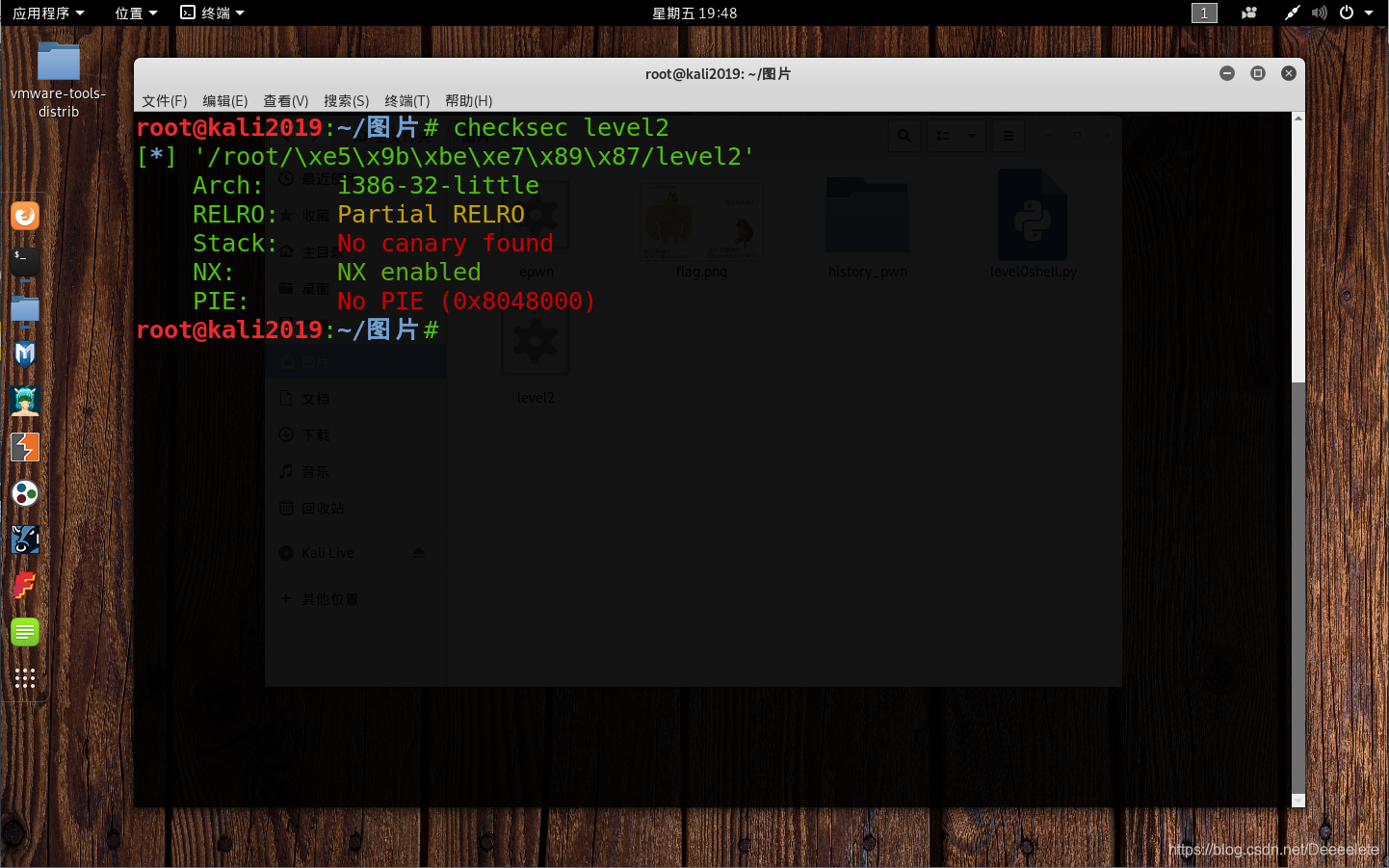The width and height of the screenshot is (1389, 868).
Task: Click the 'i386-32-little' Arch value
Action: tap(438, 185)
